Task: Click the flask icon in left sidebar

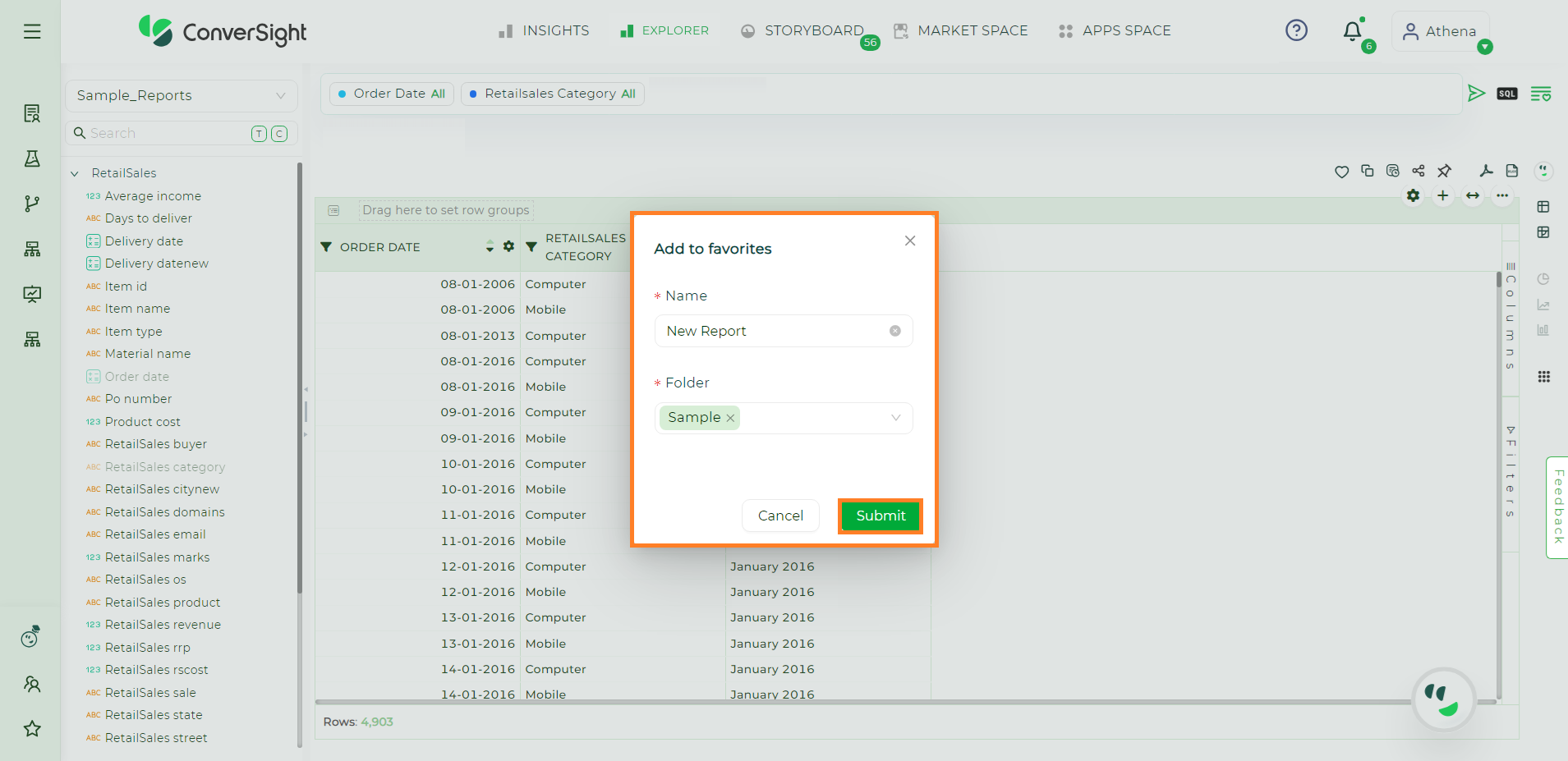Action: coord(32,158)
